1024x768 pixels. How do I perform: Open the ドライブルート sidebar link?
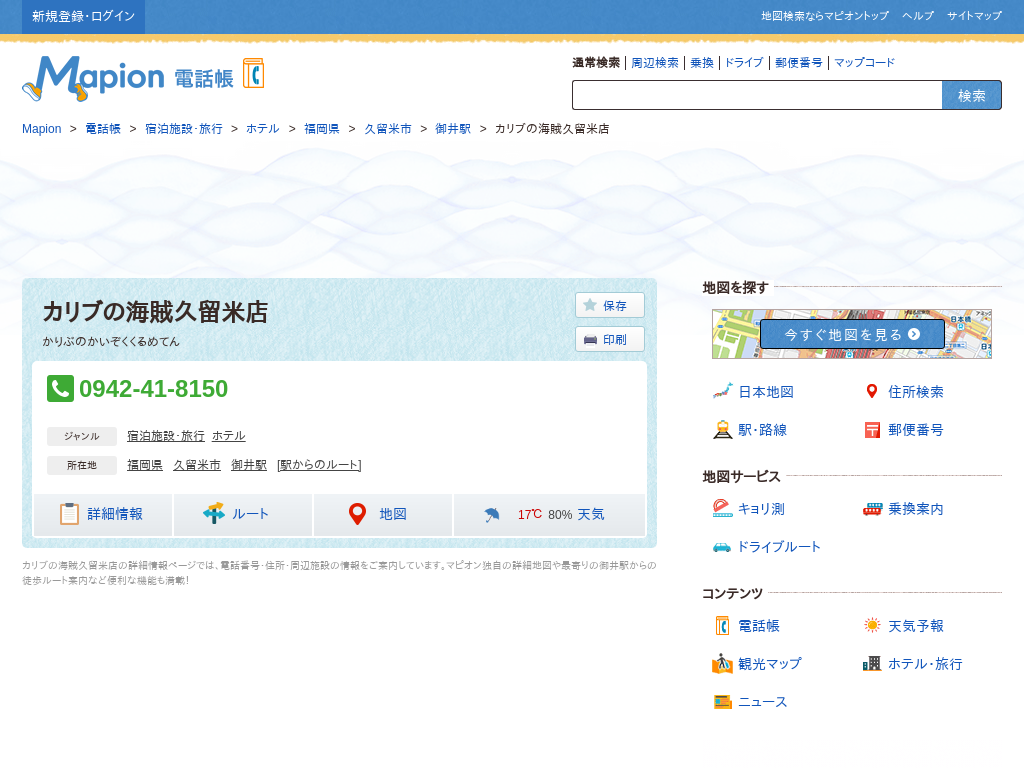coord(779,547)
